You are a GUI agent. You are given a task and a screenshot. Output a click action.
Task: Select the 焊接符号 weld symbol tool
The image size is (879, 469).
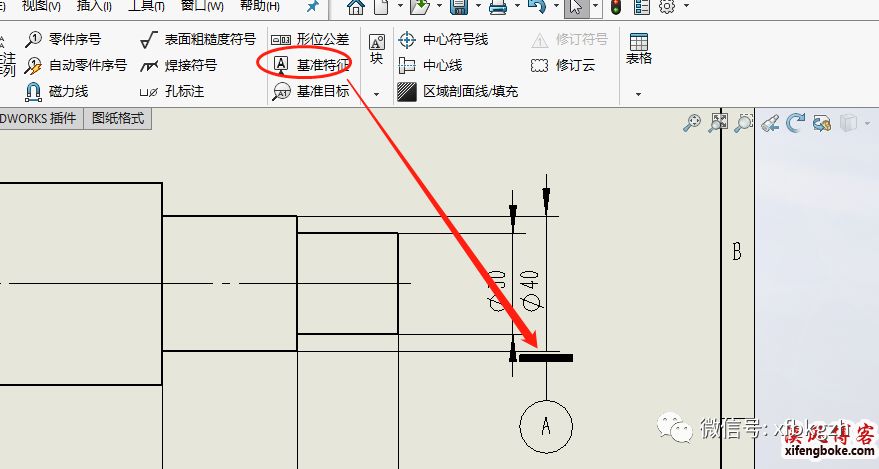coord(178,66)
